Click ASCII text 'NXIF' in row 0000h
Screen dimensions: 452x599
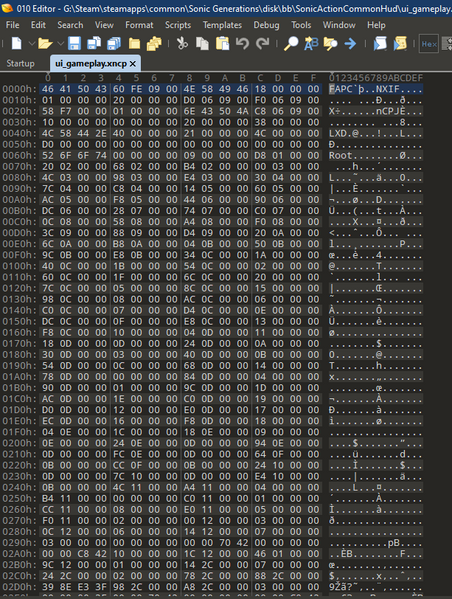387,89
